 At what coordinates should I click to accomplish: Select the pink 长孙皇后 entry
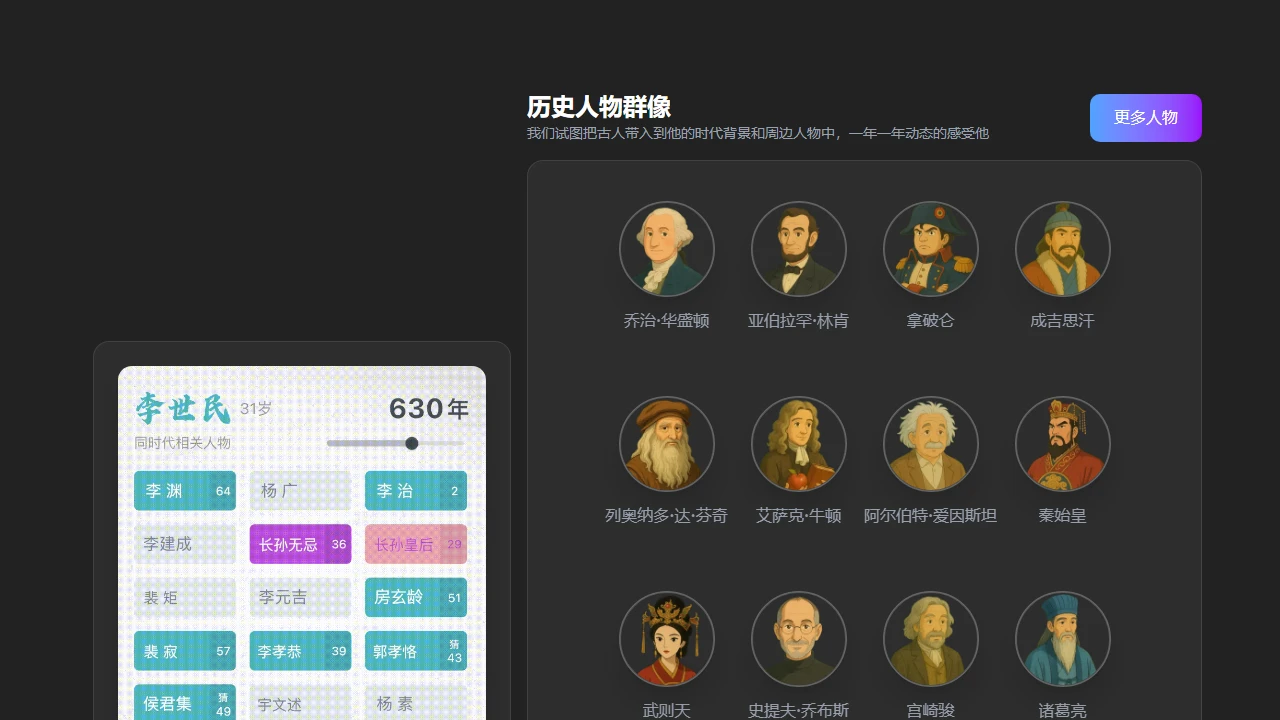[415, 544]
